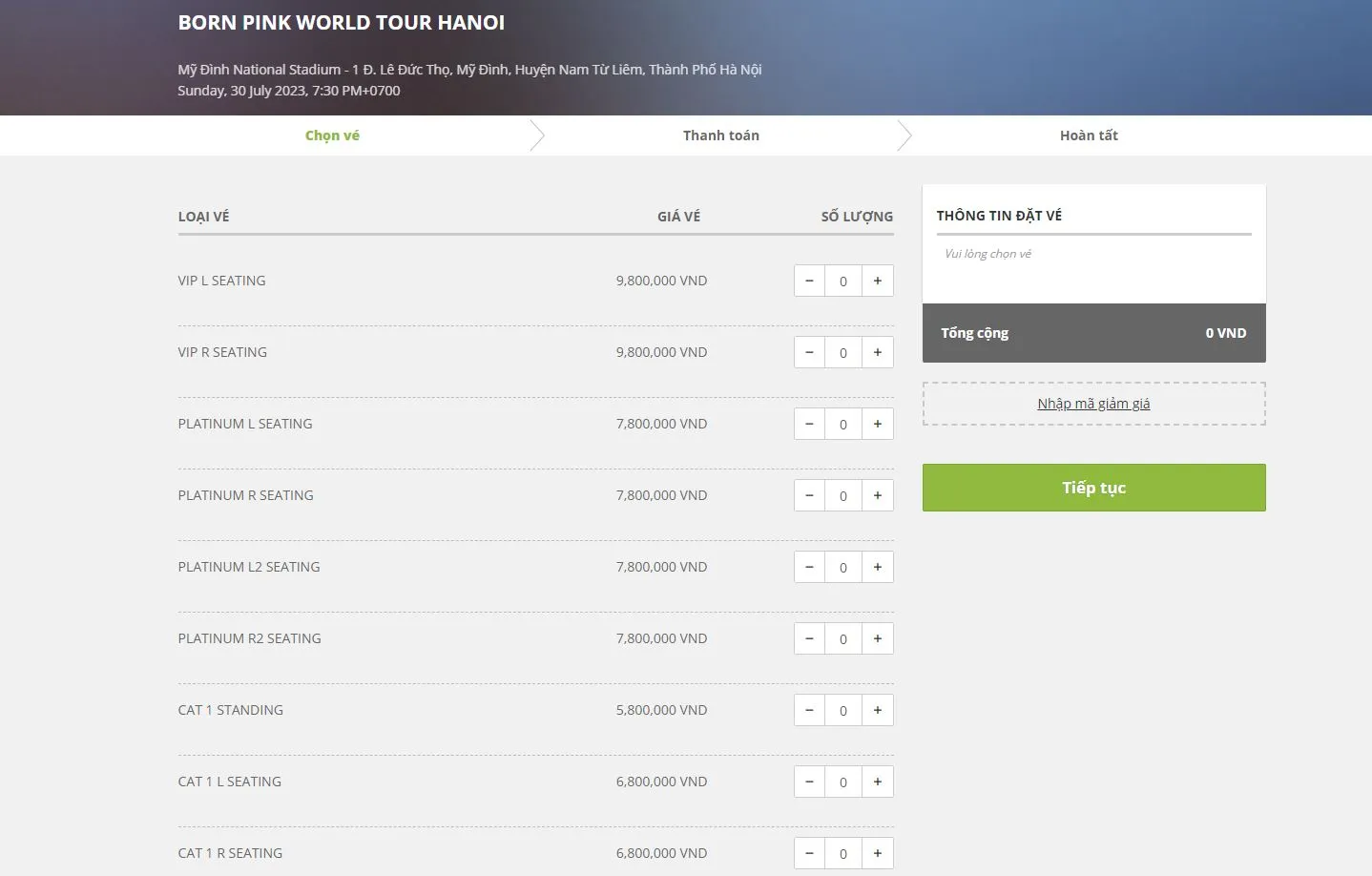Click PLATINUM L SEATING price 7,800,000 VND
This screenshot has width=1372, height=876.
pyautogui.click(x=661, y=424)
